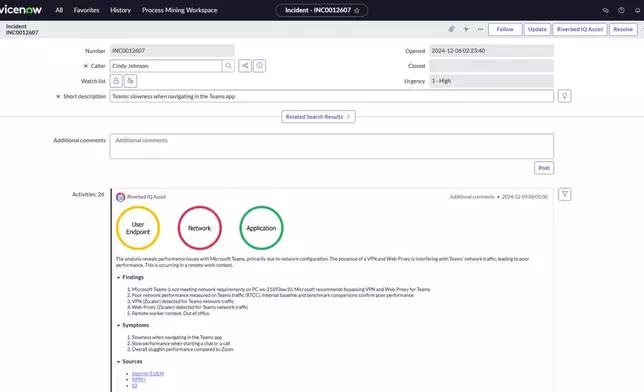644x392 pixels.
Task: Open the help icon in header
Action: point(621,10)
